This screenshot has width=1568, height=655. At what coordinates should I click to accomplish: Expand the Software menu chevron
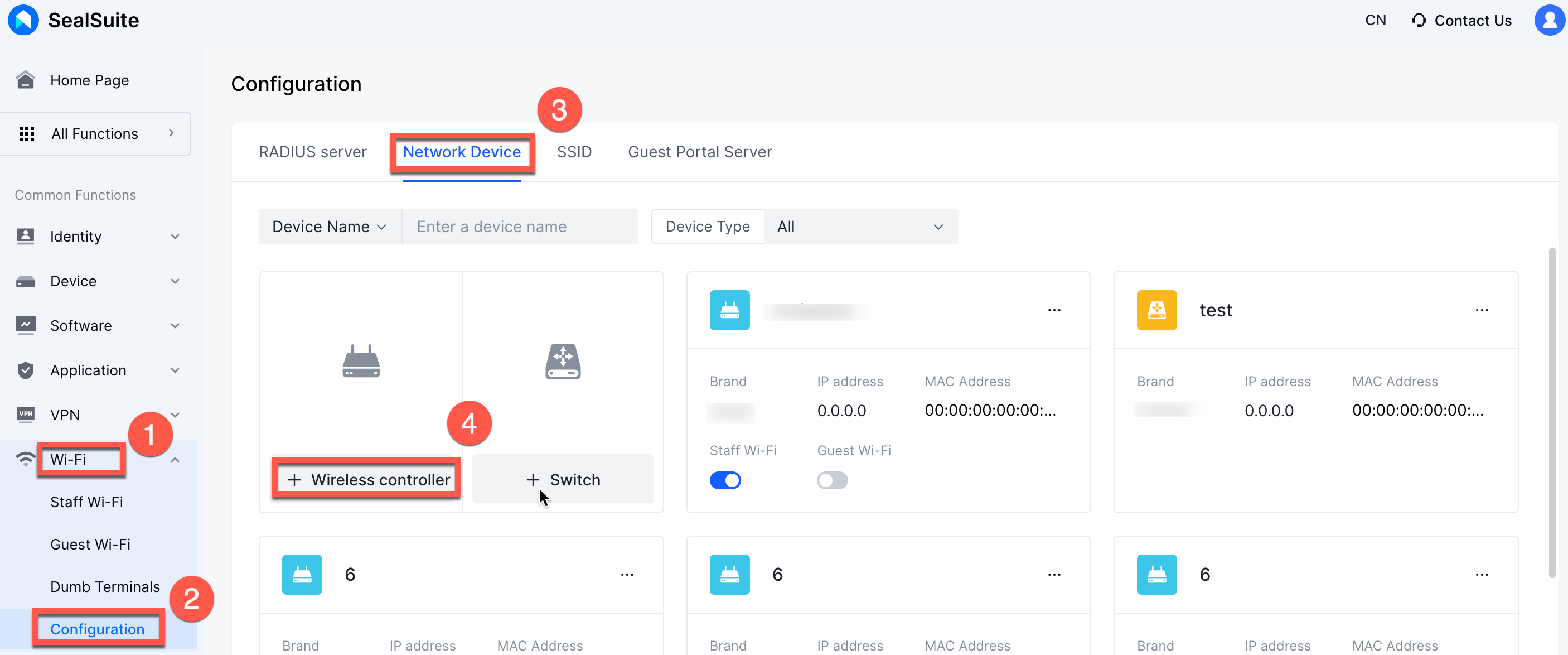click(x=175, y=325)
